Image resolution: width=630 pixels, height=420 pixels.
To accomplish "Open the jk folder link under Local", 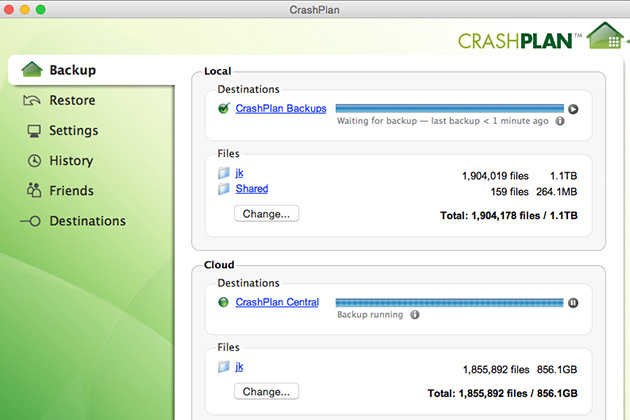I will pyautogui.click(x=239, y=173).
